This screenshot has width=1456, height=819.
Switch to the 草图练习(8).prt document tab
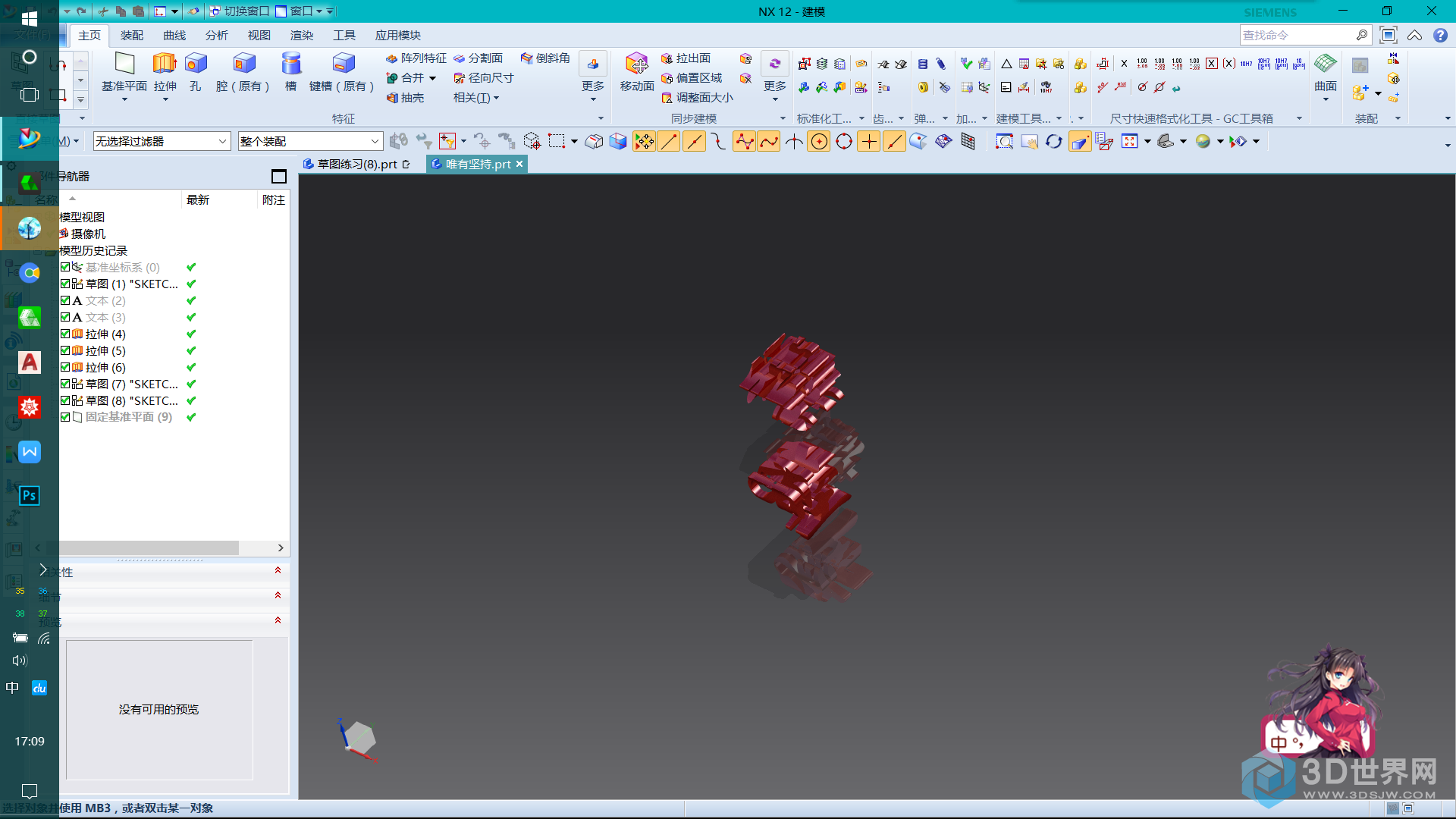tap(357, 164)
